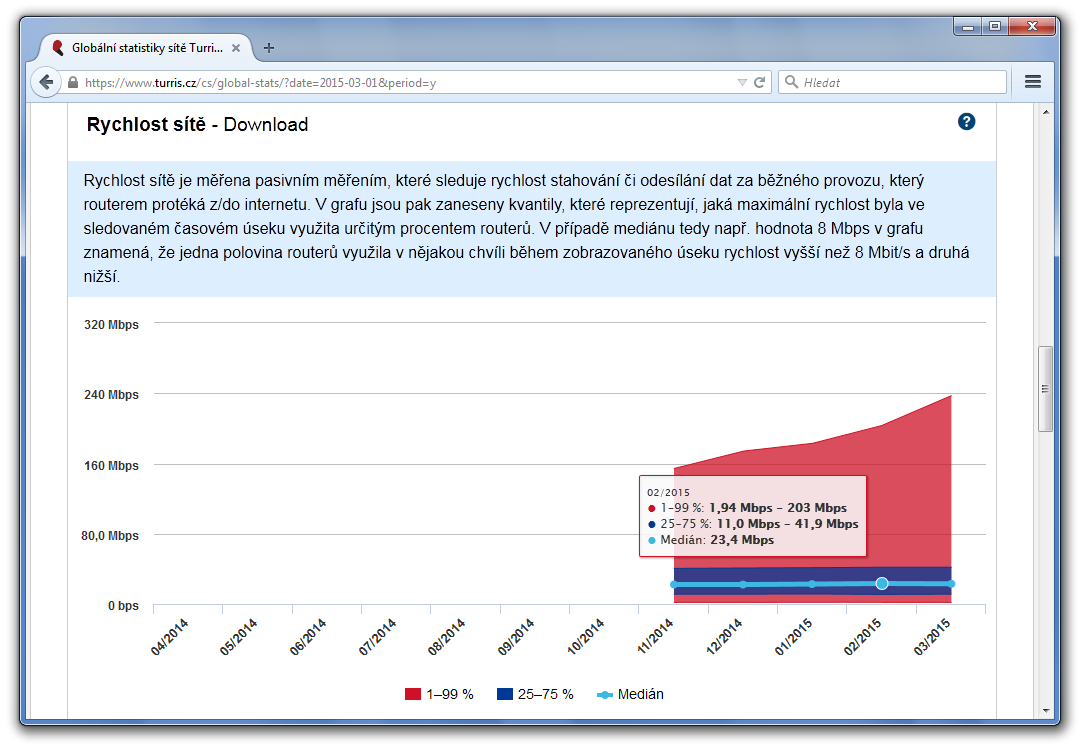The height and width of the screenshot is (746, 1089).
Task: Open the URL history dropdown arrow
Action: (742, 82)
